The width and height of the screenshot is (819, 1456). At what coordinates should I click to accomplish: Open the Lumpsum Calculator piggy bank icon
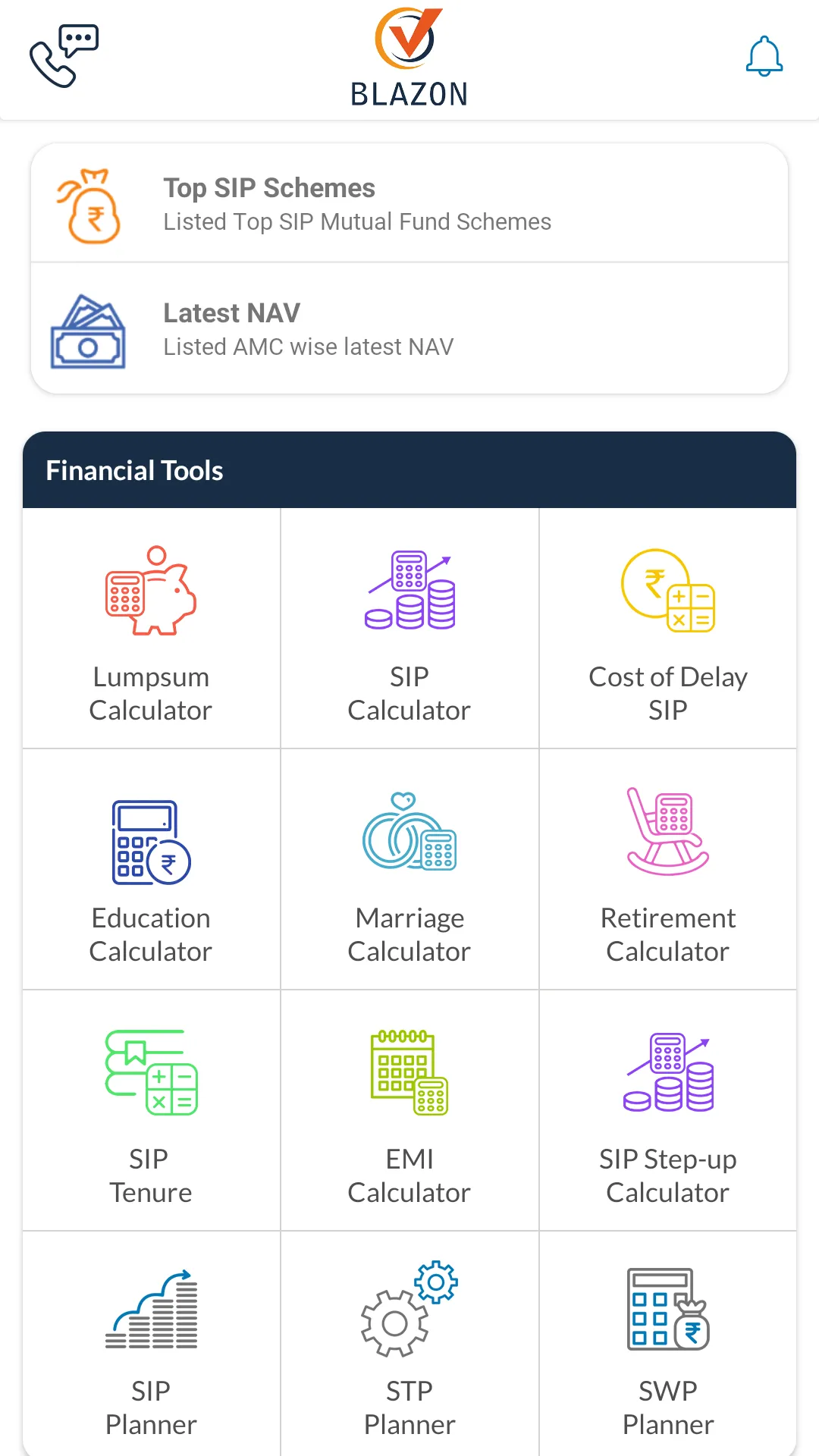[x=151, y=591]
